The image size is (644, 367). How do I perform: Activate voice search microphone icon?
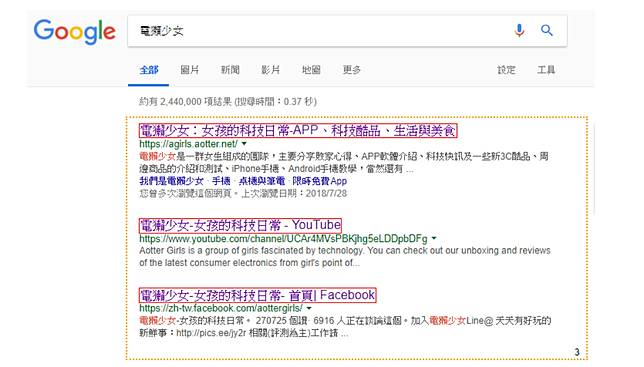point(519,30)
